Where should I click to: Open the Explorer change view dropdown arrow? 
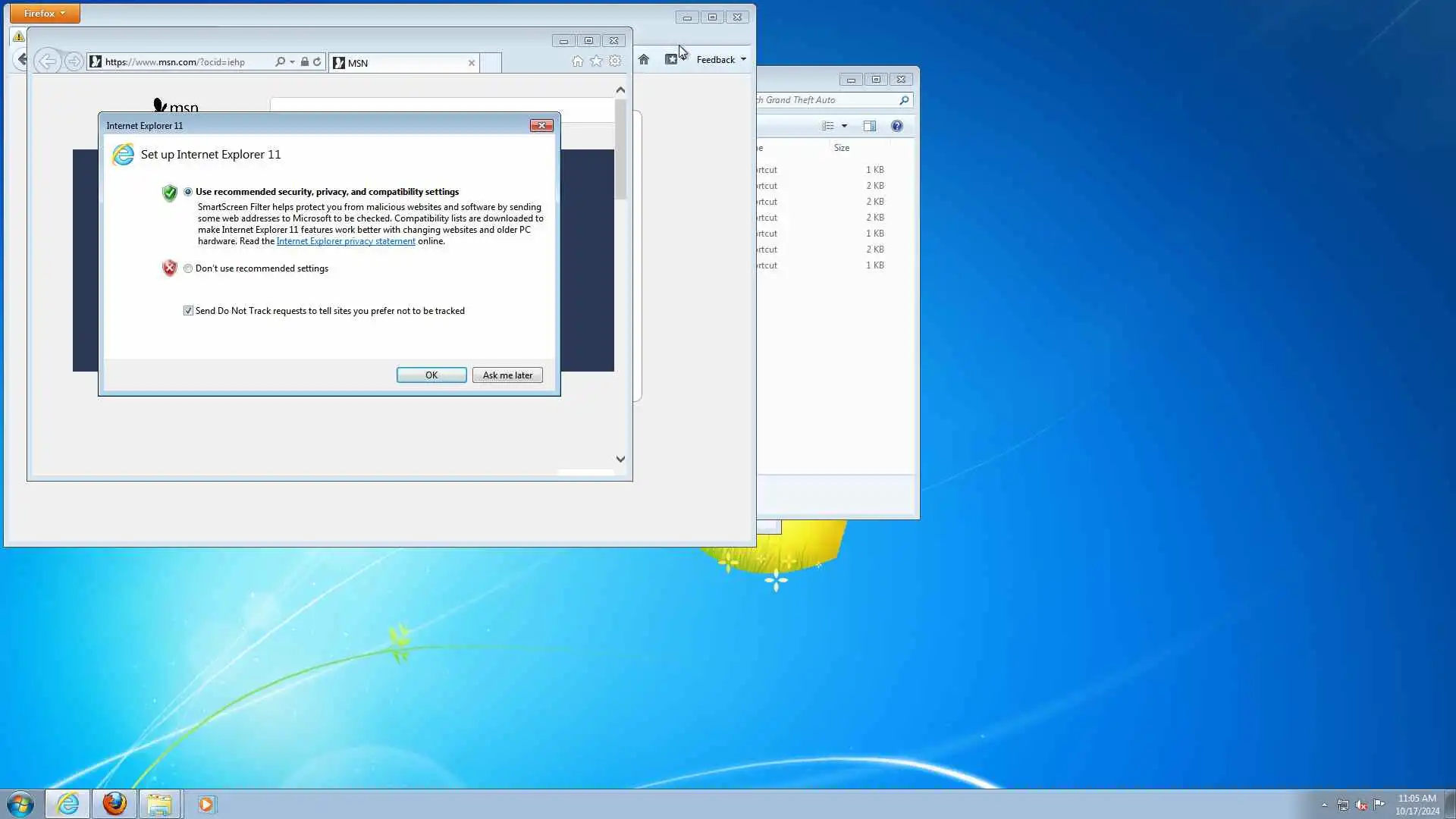tap(844, 126)
